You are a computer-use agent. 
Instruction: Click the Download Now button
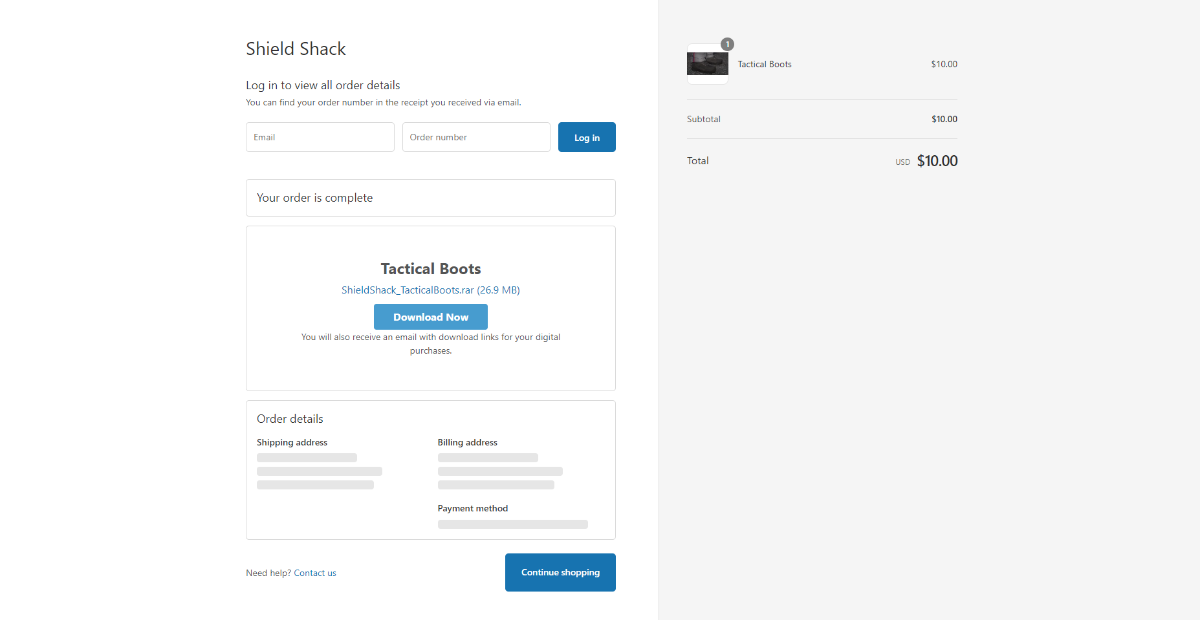[430, 317]
